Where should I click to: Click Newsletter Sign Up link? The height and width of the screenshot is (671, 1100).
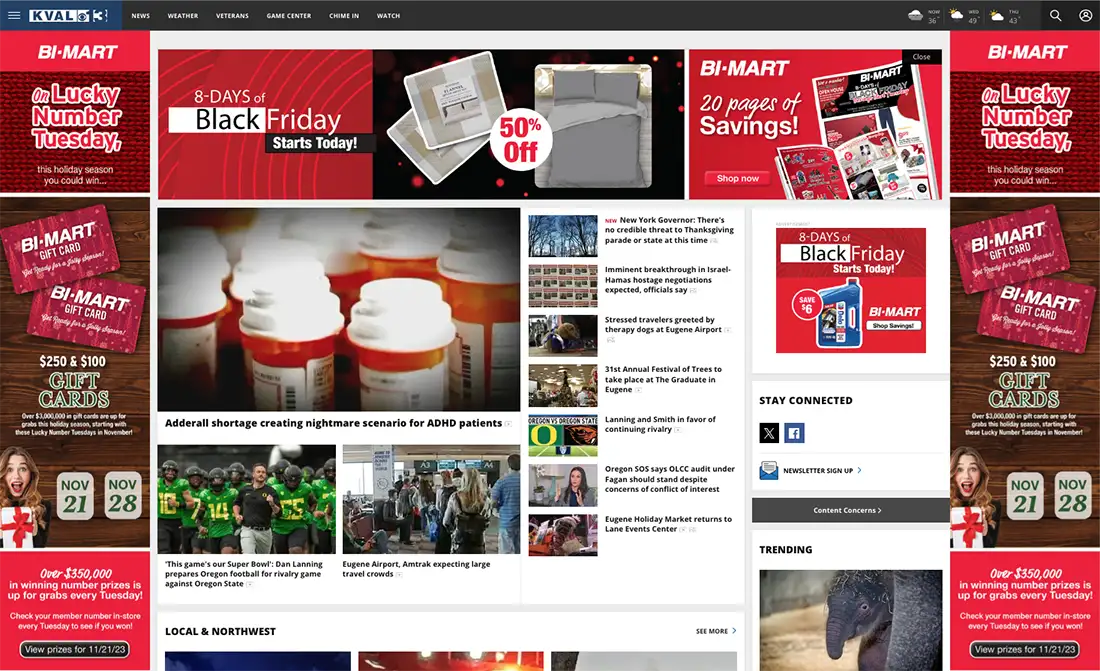[x=818, y=471]
